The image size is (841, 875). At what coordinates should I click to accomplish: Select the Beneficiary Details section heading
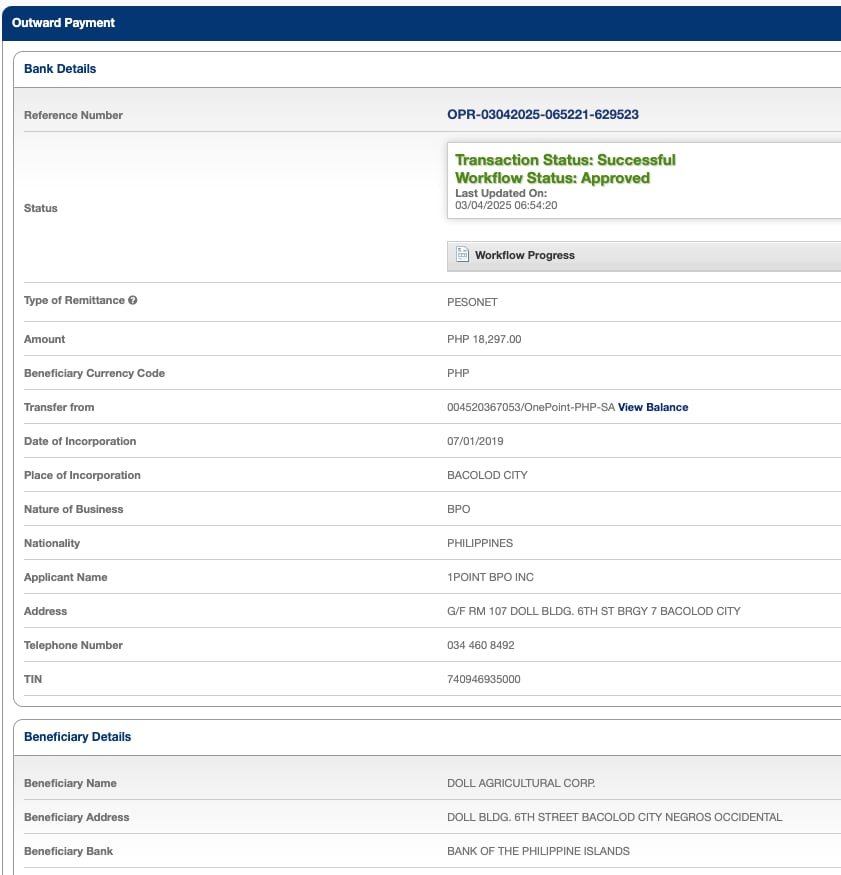click(x=77, y=737)
